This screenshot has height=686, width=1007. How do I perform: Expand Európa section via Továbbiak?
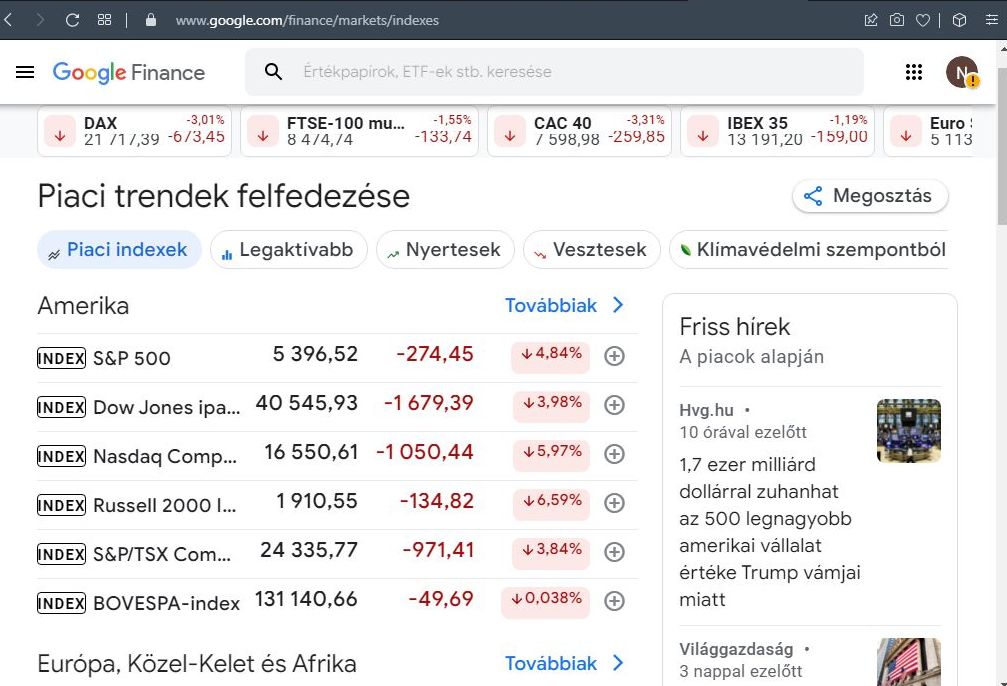tap(565, 663)
